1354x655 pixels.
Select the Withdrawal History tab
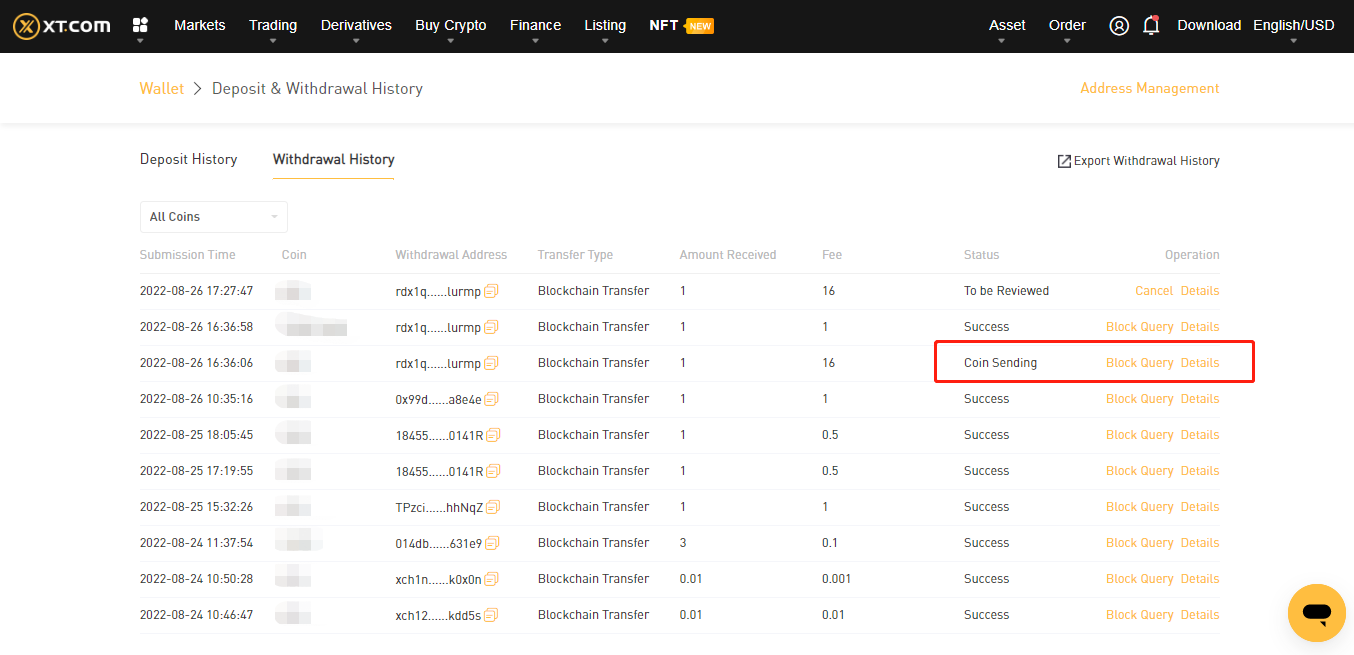333,159
